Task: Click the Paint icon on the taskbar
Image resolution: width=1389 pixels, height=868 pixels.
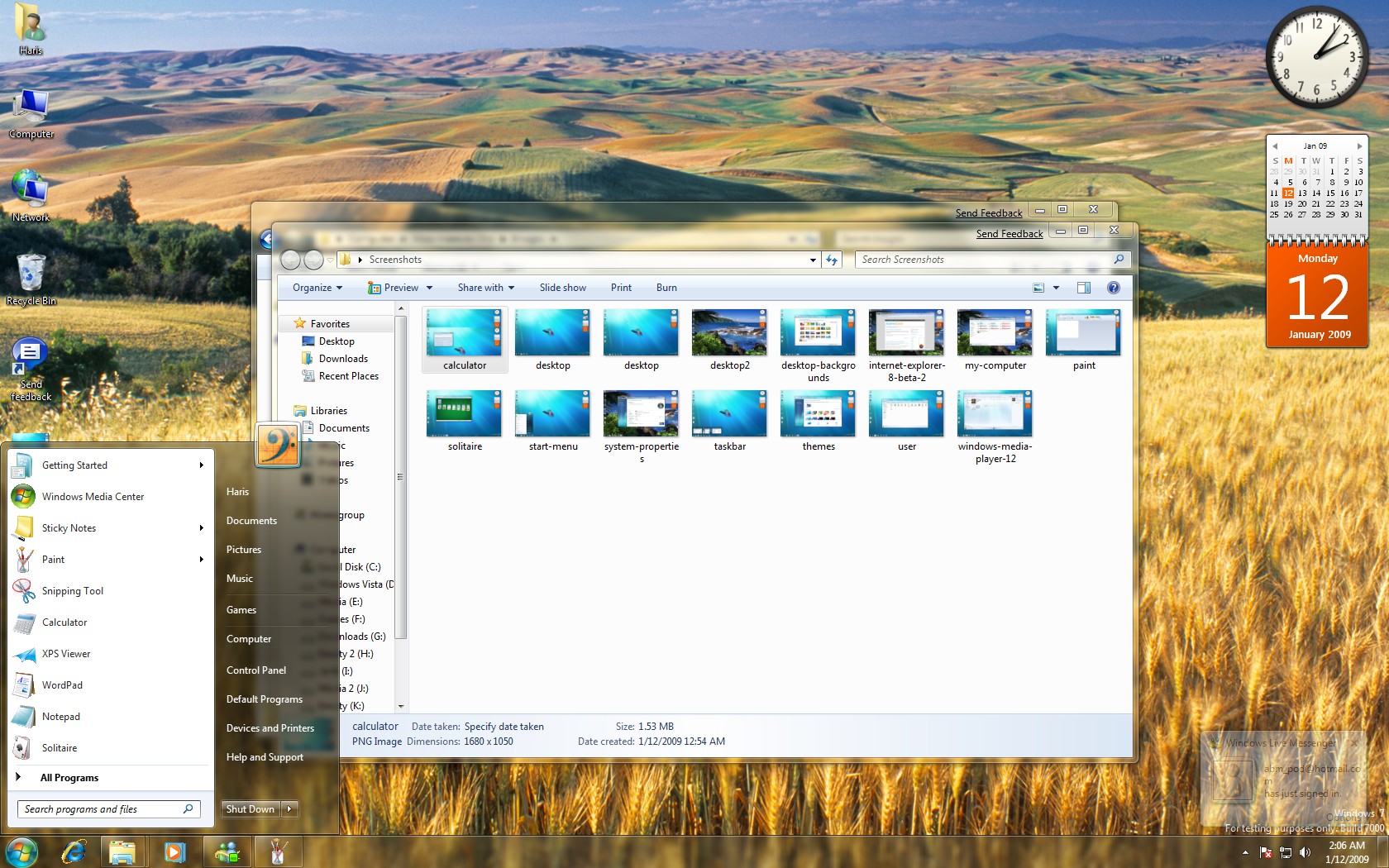Action: click(x=279, y=851)
